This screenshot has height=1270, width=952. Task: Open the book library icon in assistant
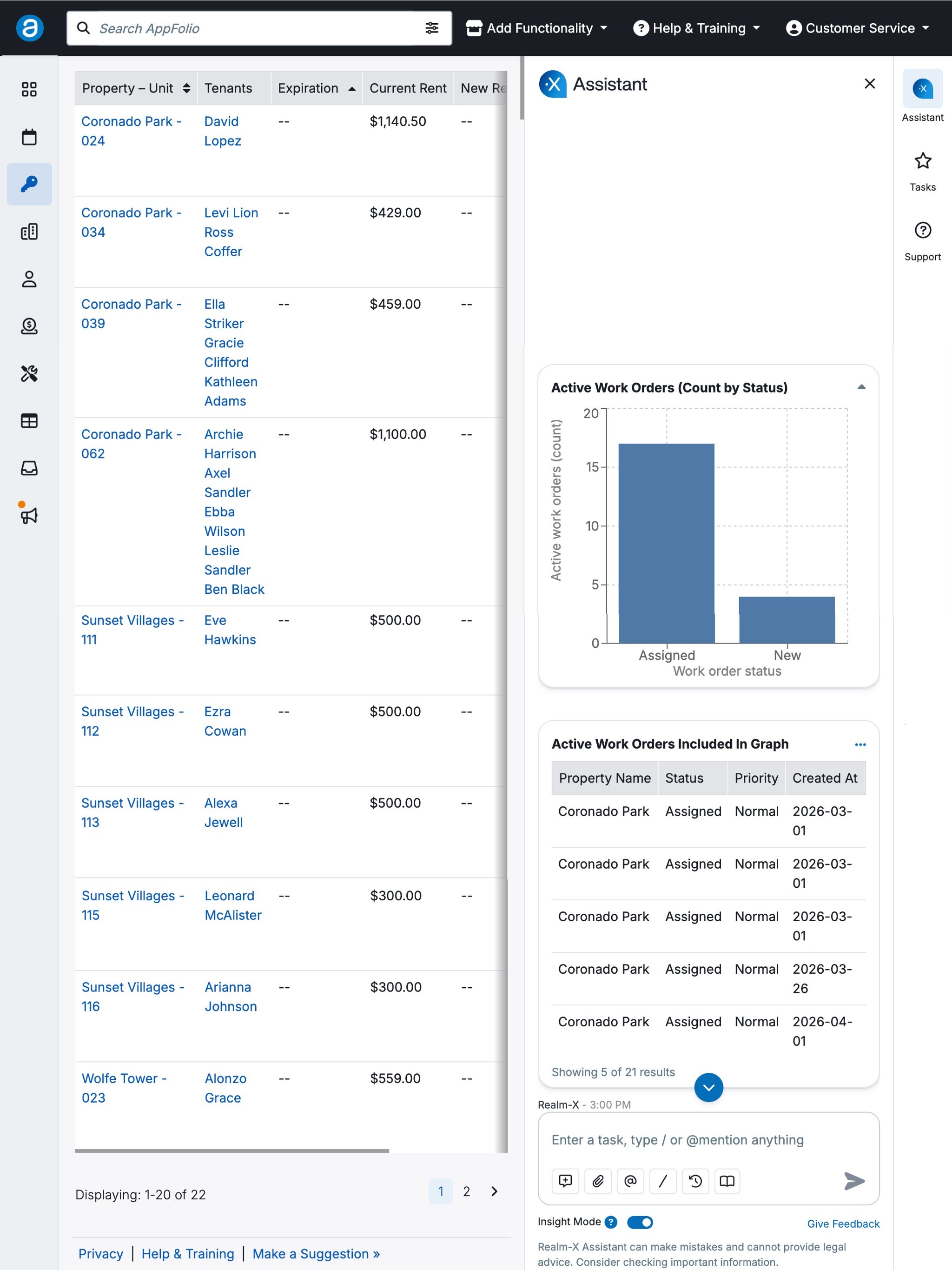coord(727,1181)
